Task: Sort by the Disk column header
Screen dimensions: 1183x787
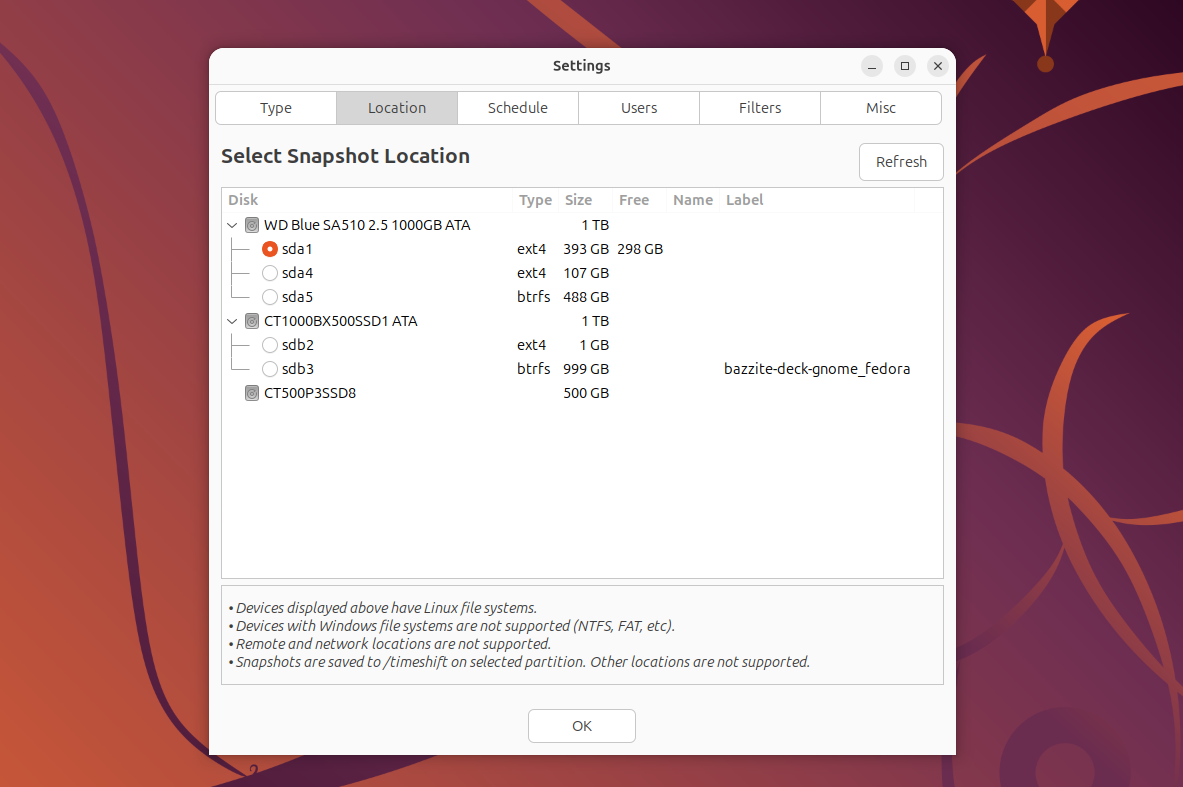Action: tap(367, 200)
